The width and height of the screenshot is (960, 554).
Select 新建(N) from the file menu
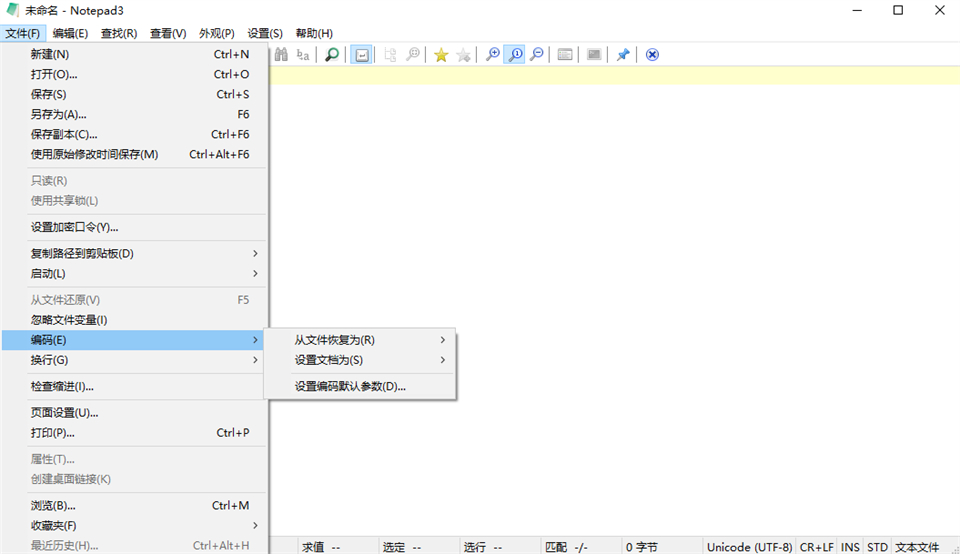[135, 54]
